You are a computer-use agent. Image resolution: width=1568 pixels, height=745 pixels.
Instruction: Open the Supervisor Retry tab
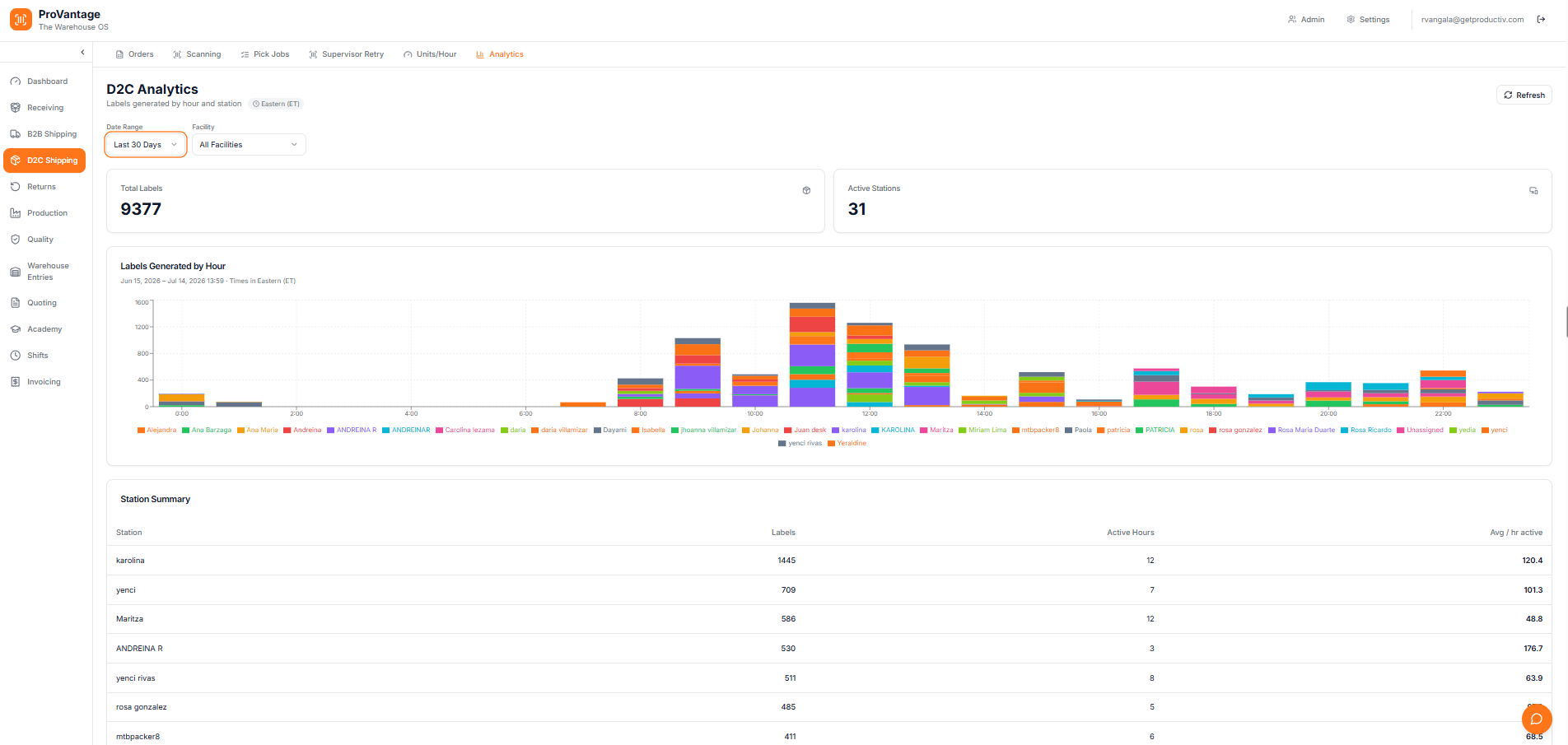point(346,54)
